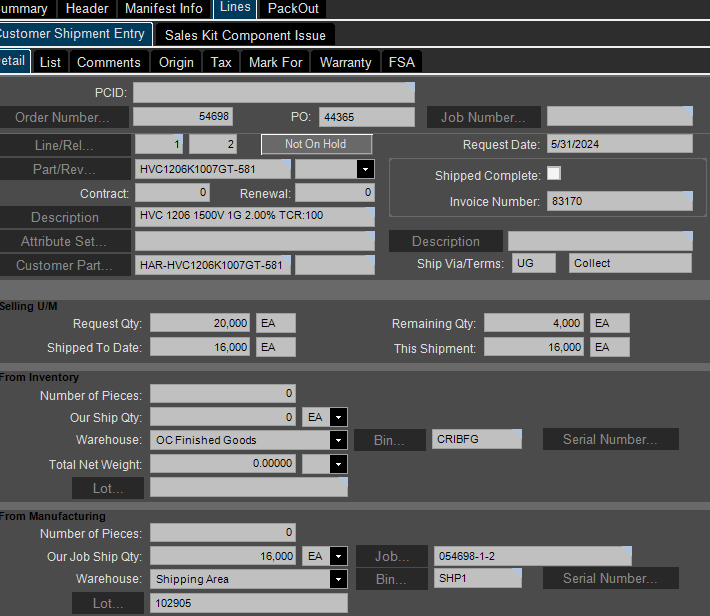
Task: Open Sales Kit Component Issue tab
Action: 245,35
